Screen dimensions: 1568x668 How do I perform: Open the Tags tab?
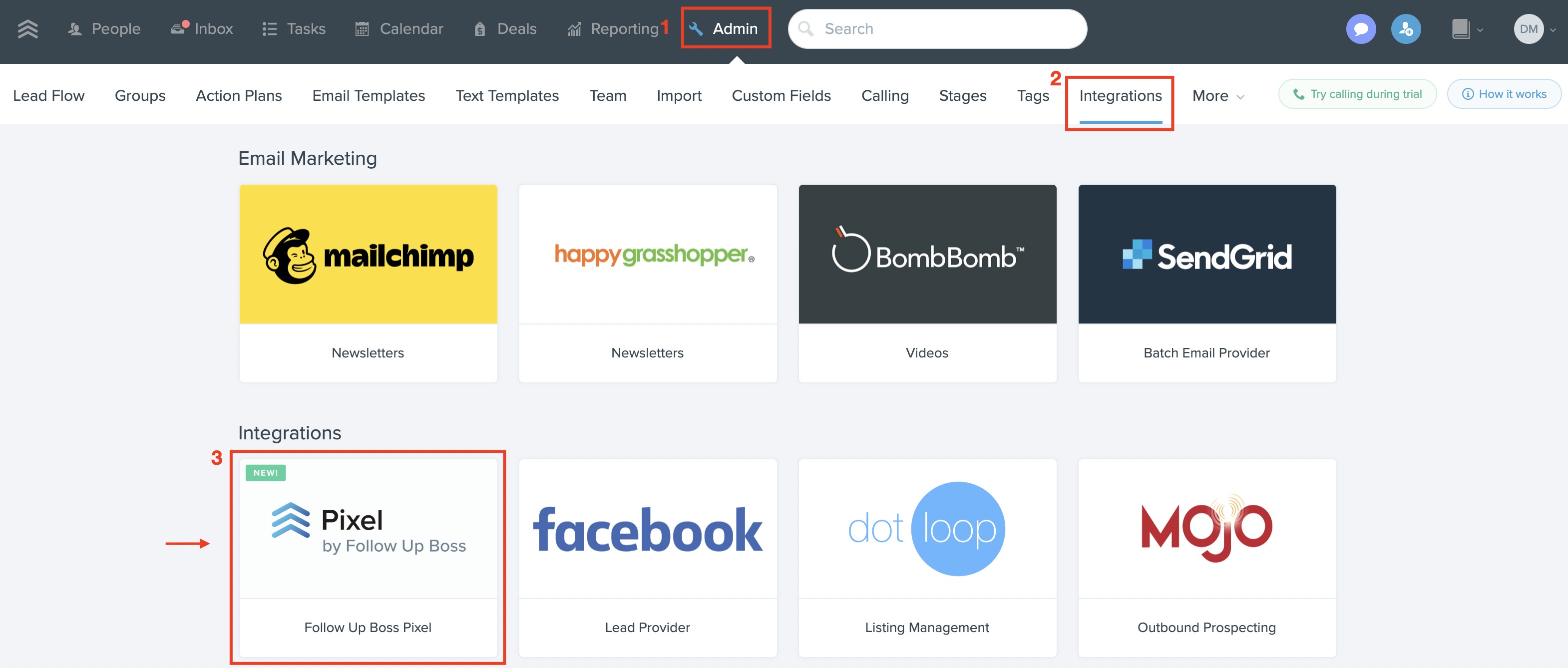(1033, 95)
